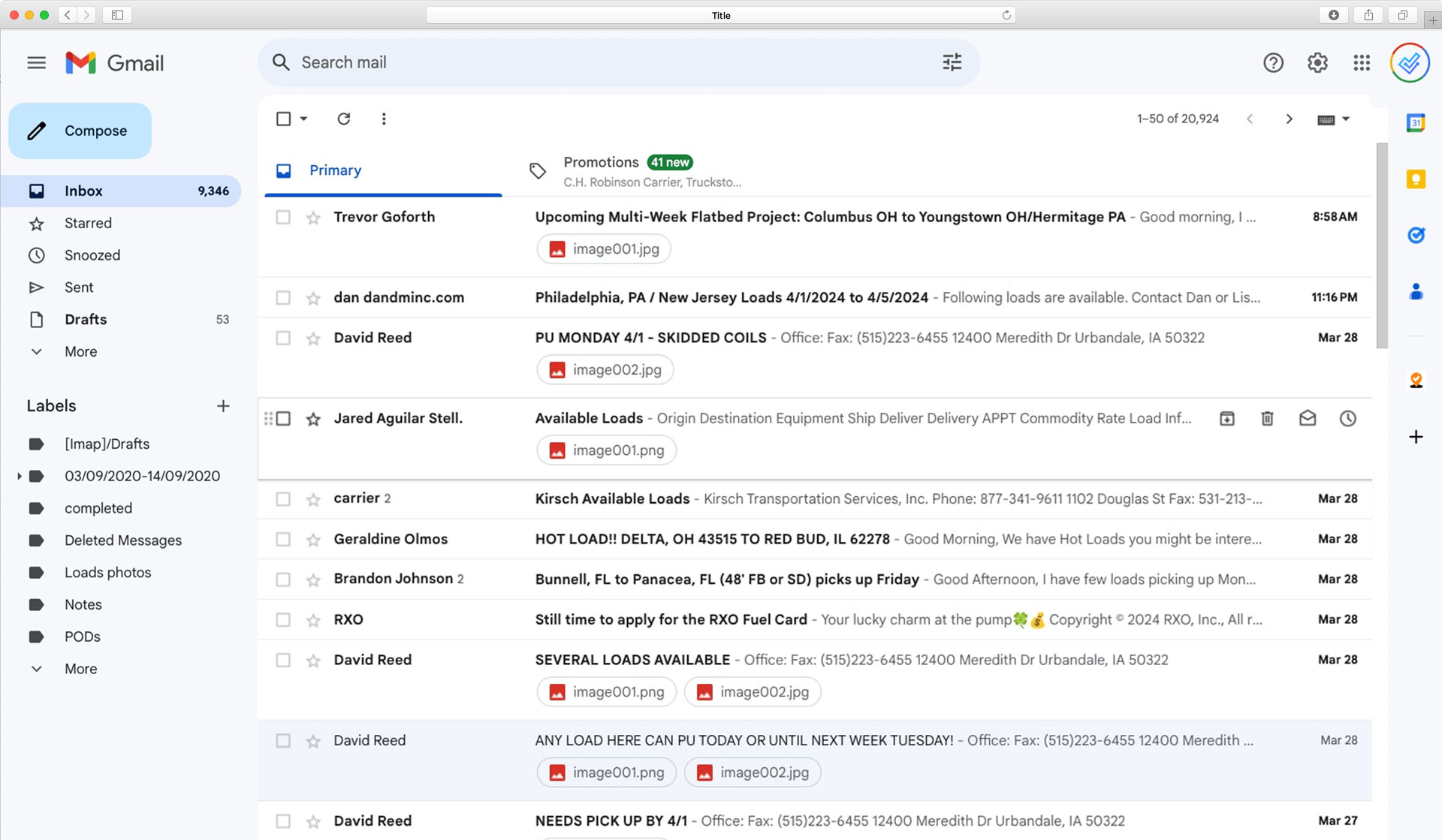The width and height of the screenshot is (1442, 840).
Task: Click the Select all checkbox
Action: [x=284, y=119]
